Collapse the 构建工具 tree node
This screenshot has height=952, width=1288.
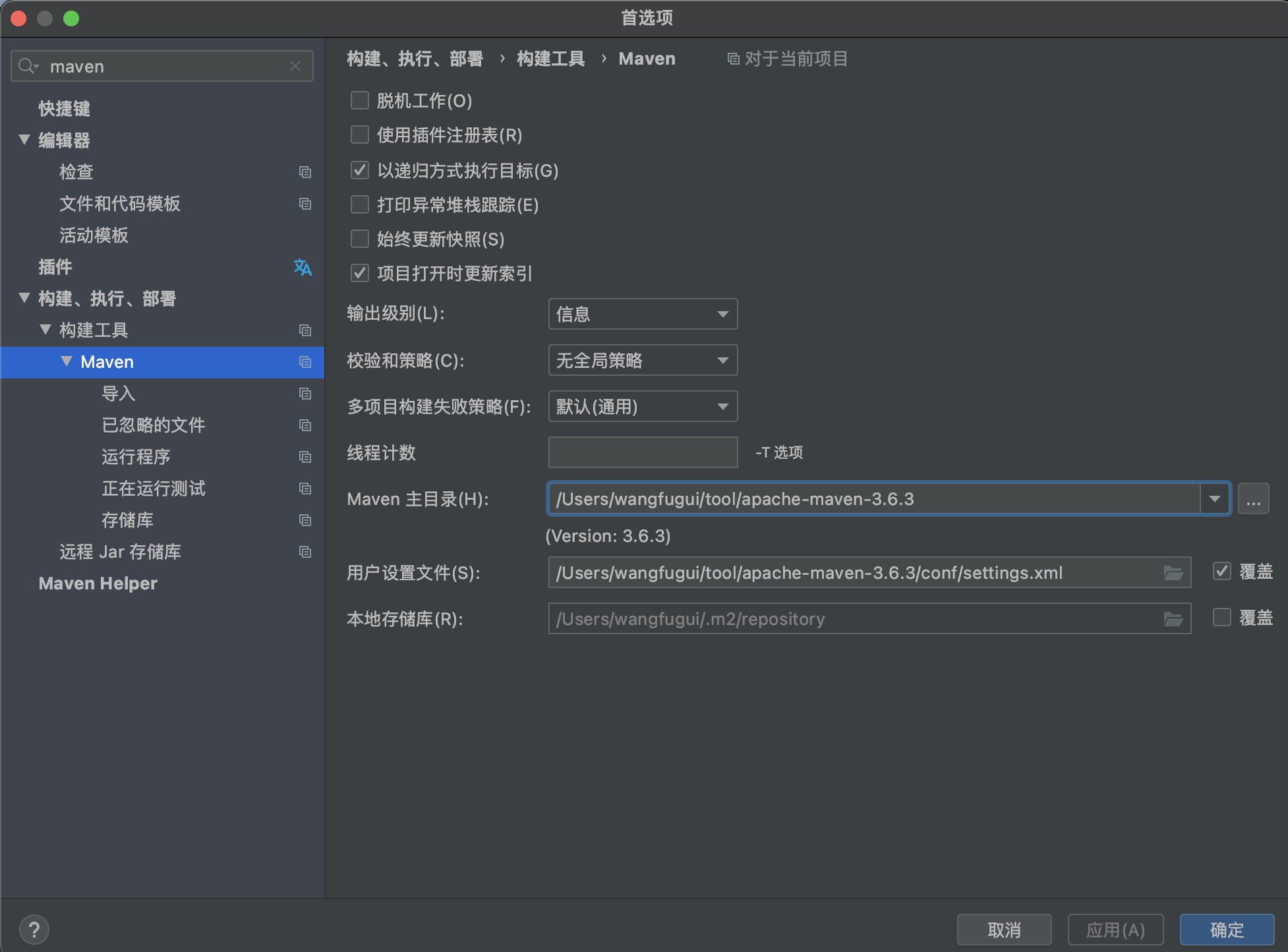coord(45,330)
